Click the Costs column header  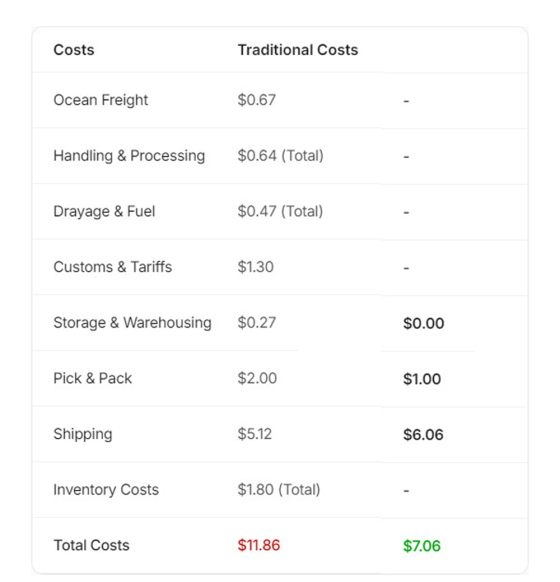[x=74, y=50]
